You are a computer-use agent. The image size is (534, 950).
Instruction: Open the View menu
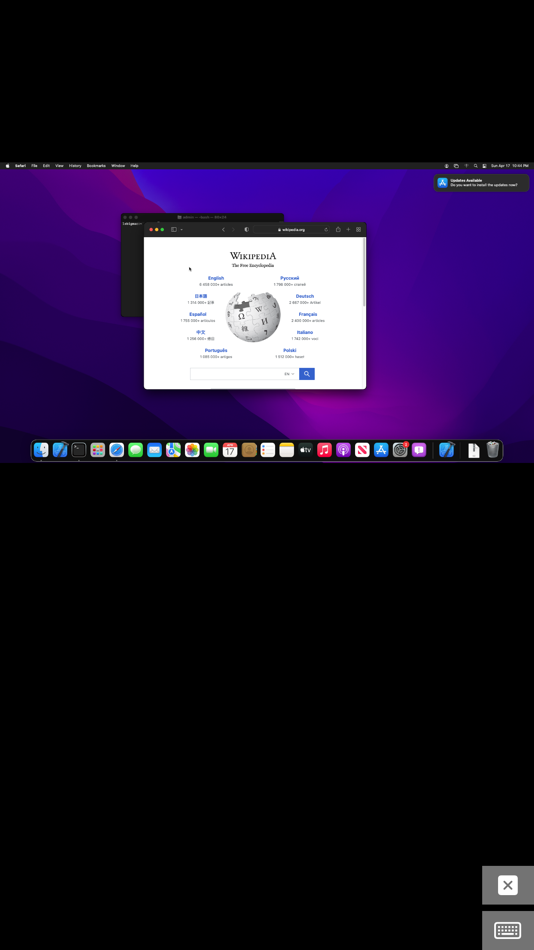(x=59, y=165)
